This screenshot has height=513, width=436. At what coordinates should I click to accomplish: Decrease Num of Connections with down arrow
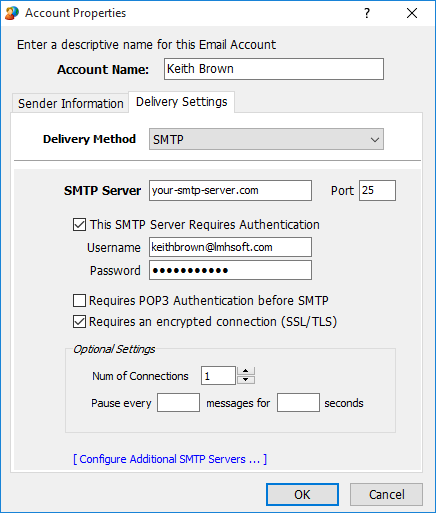(x=246, y=380)
